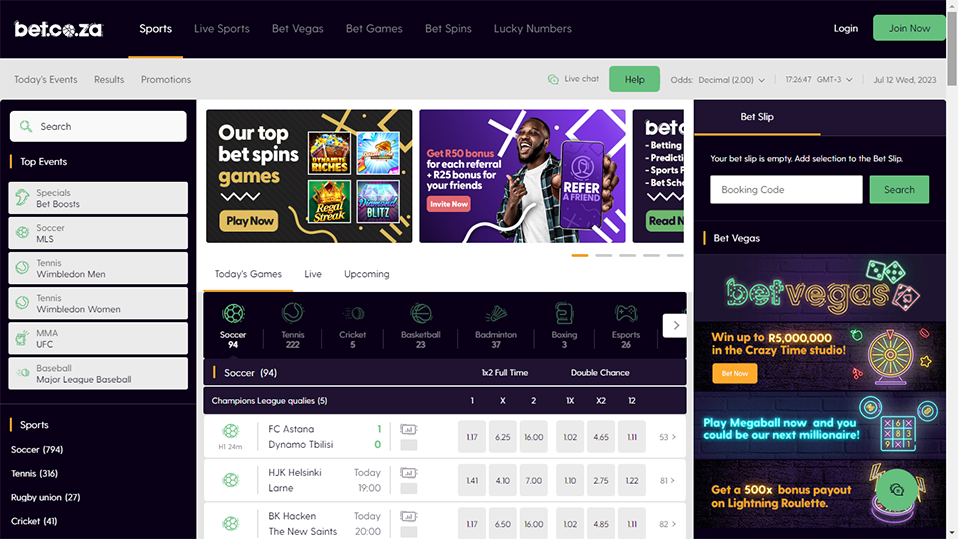
Task: Click the Live chat headset icon
Action: click(x=553, y=79)
